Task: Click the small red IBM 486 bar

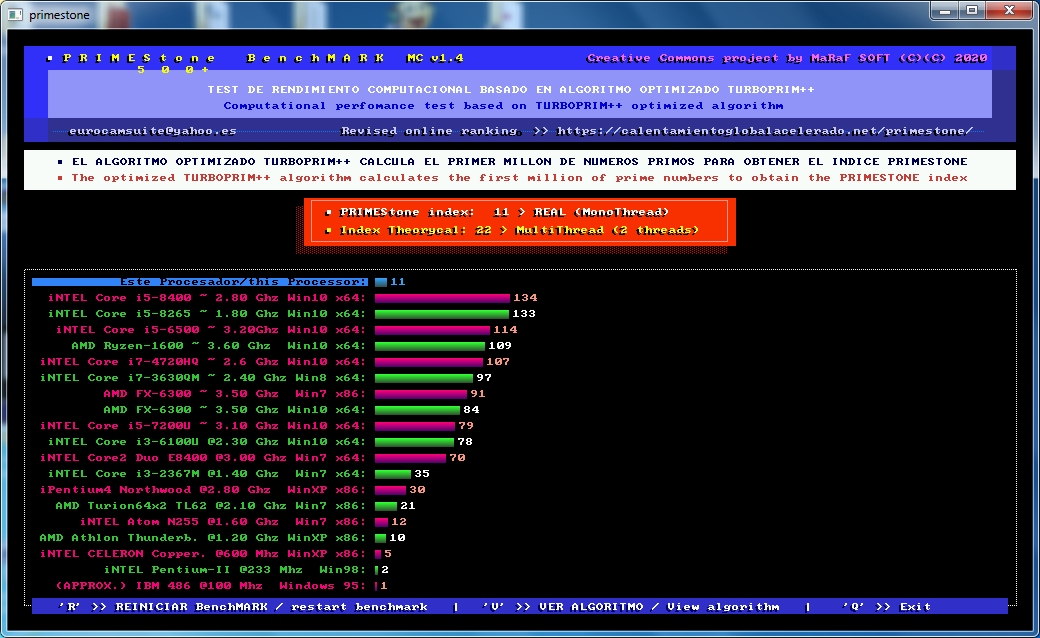Action: point(376,586)
